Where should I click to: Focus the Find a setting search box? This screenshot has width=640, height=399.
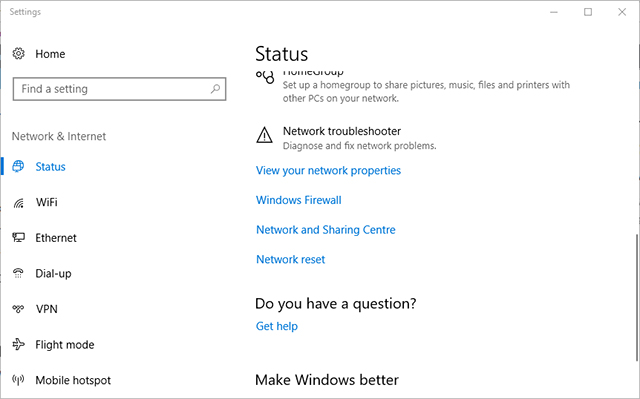click(119, 89)
